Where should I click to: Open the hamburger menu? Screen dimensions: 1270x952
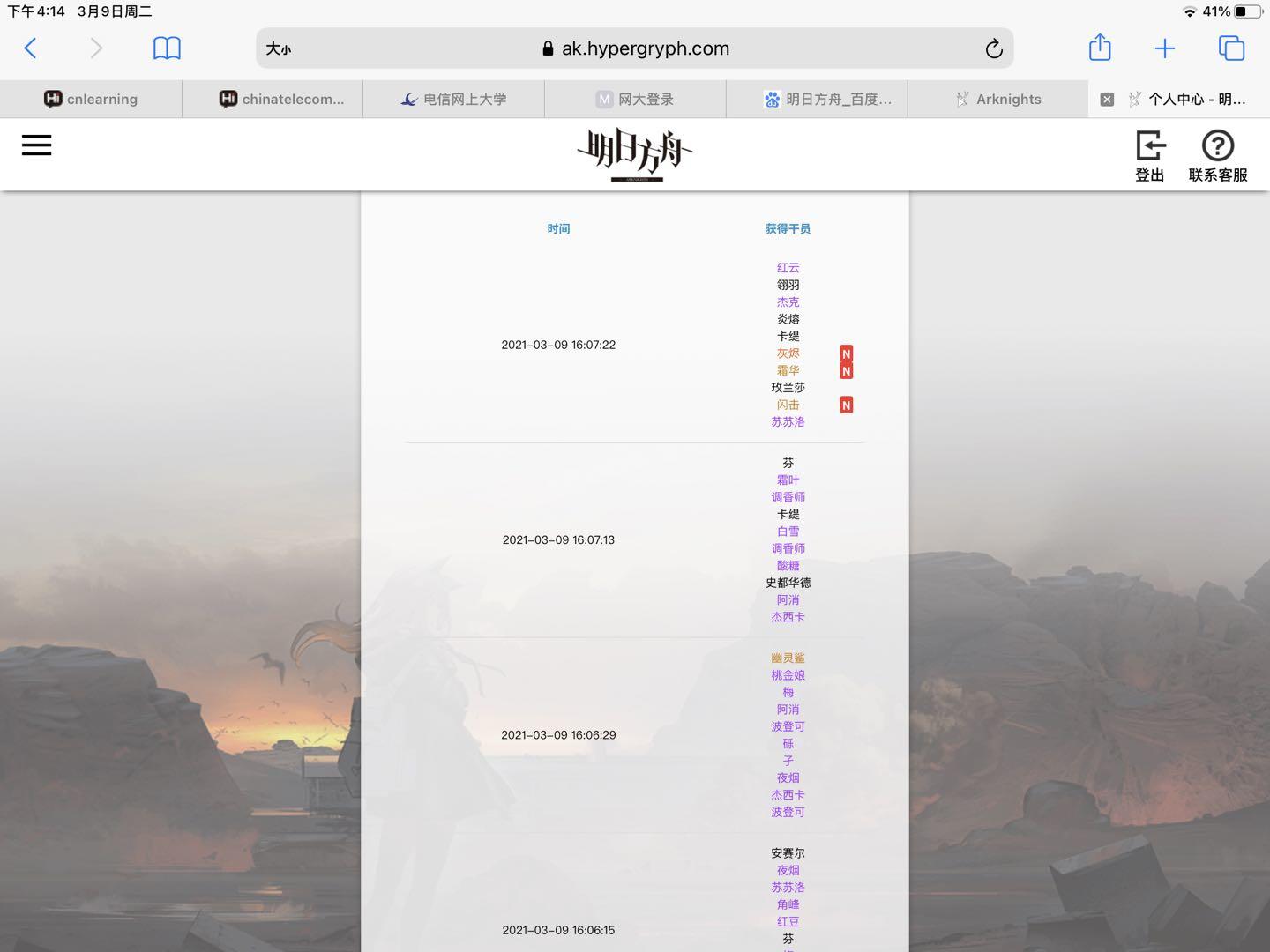37,145
